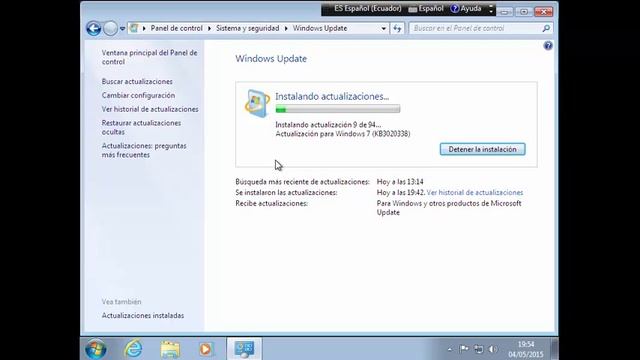Viewport: 640px width, 360px height.
Task: Click Buscar actualizaciones link
Action: pyautogui.click(x=137, y=81)
